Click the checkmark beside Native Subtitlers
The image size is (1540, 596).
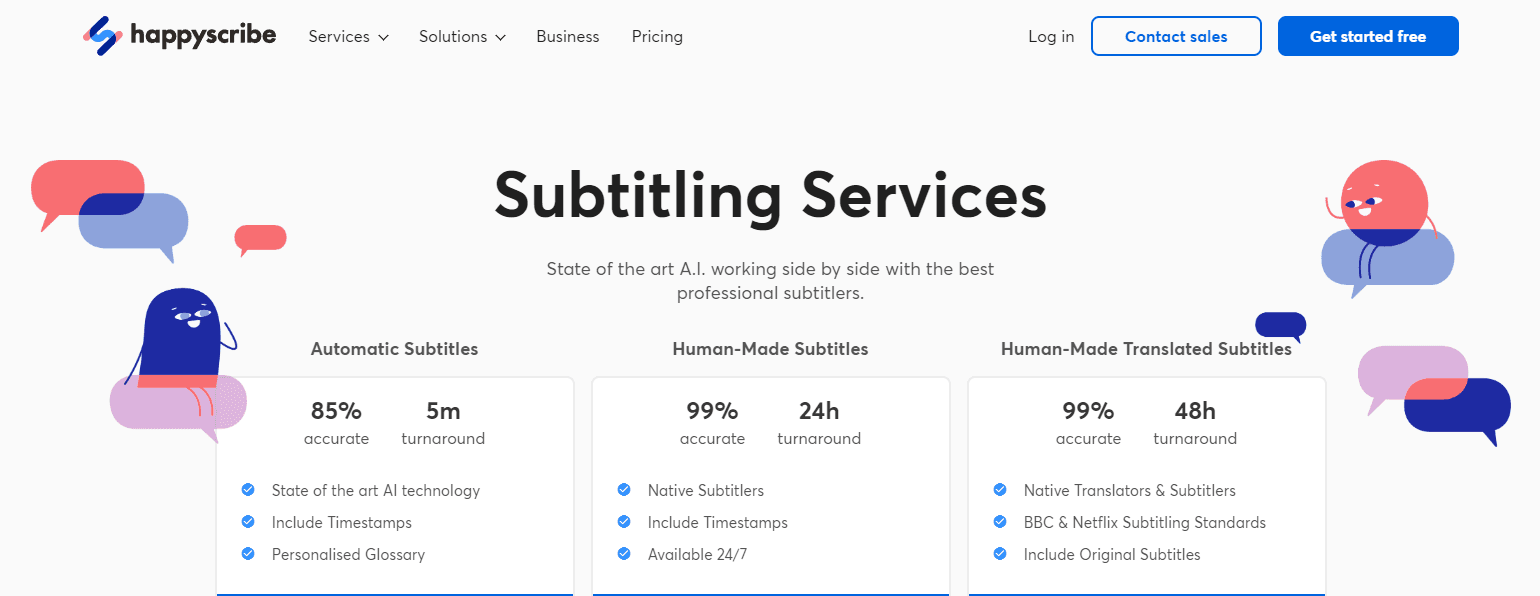[624, 490]
